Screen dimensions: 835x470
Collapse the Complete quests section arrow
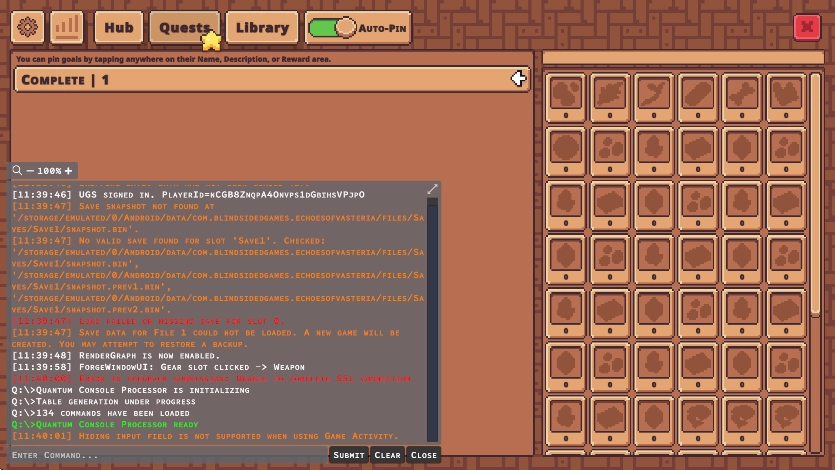click(518, 79)
